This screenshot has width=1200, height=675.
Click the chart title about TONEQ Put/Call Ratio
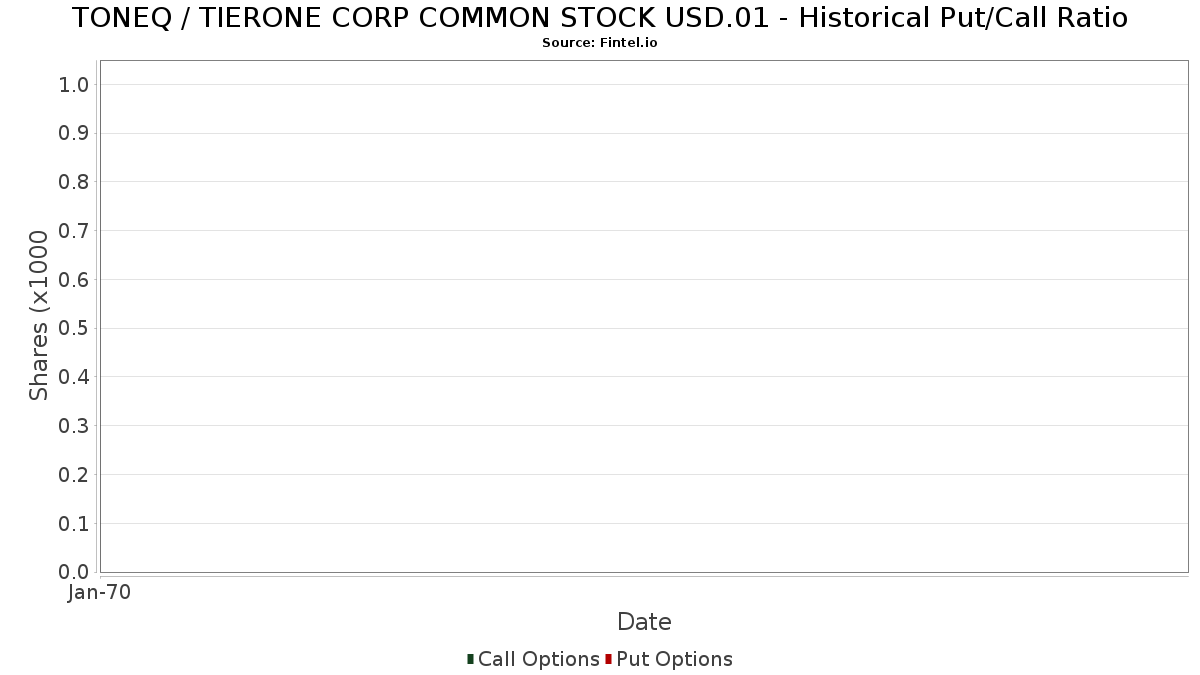click(x=600, y=18)
